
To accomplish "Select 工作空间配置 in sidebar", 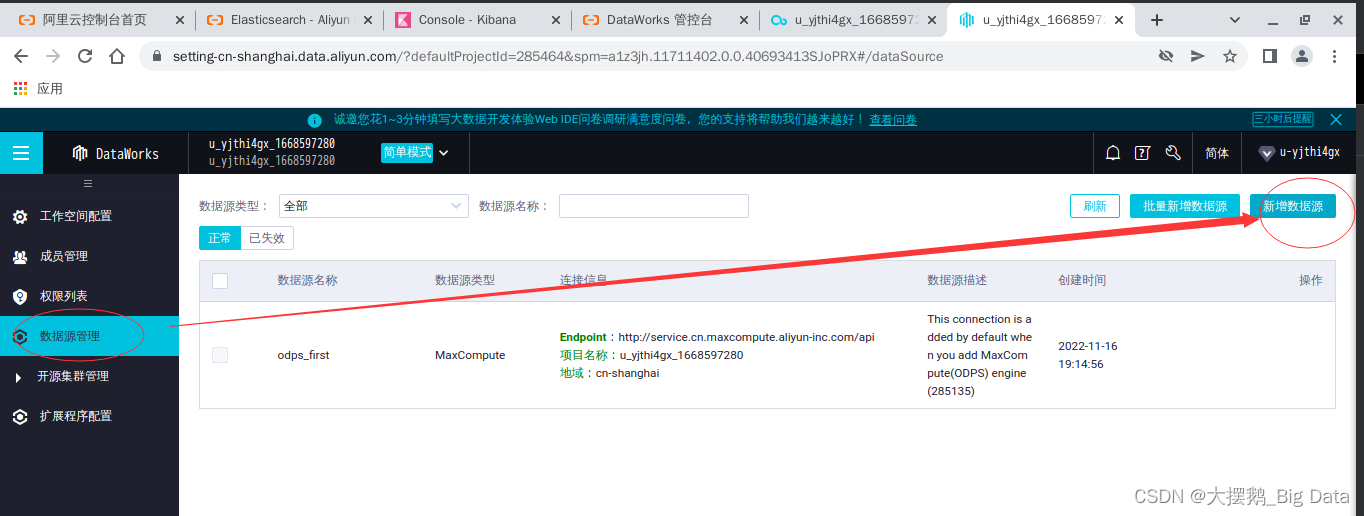I will 89,217.
